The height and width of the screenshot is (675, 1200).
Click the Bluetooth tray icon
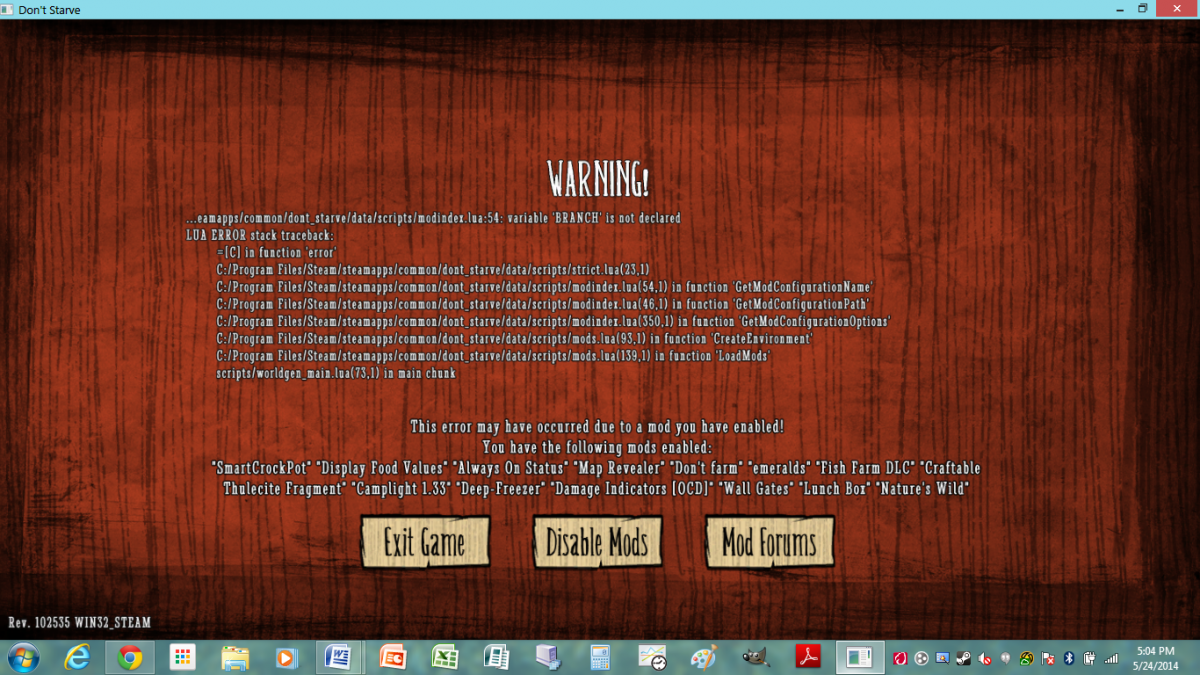(x=1069, y=658)
